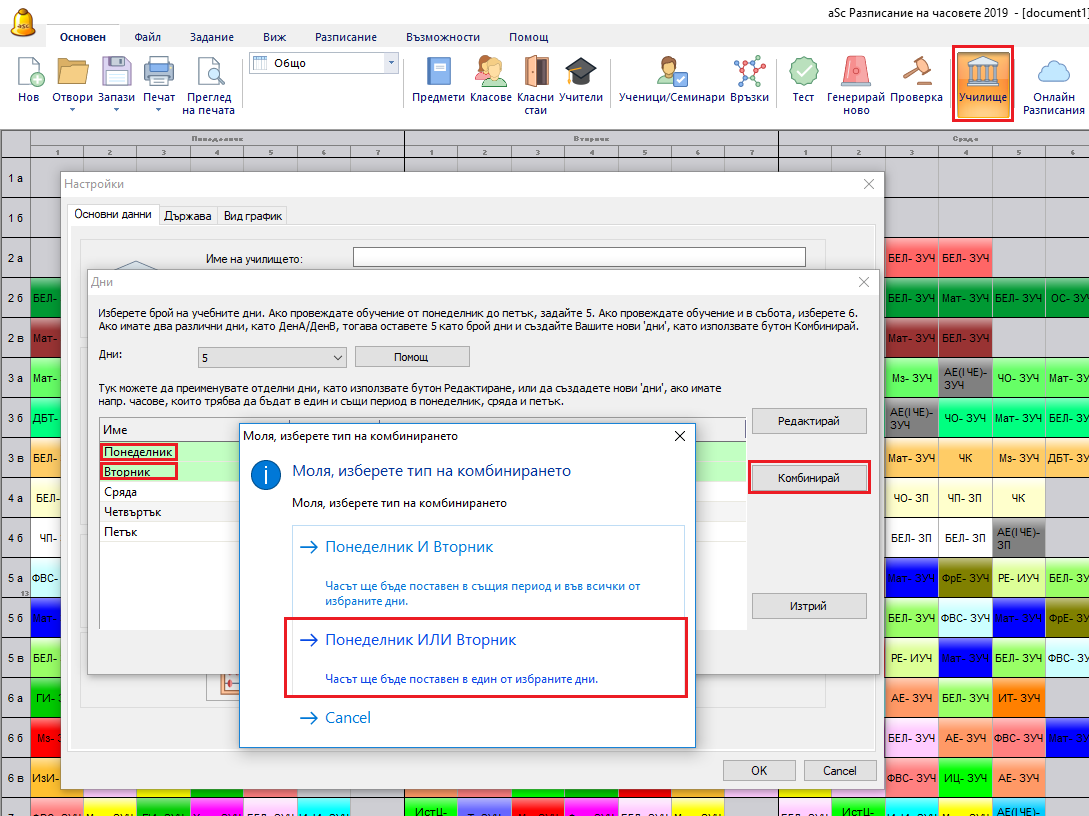
Task: Open the Дни number dropdown
Action: click(x=272, y=357)
